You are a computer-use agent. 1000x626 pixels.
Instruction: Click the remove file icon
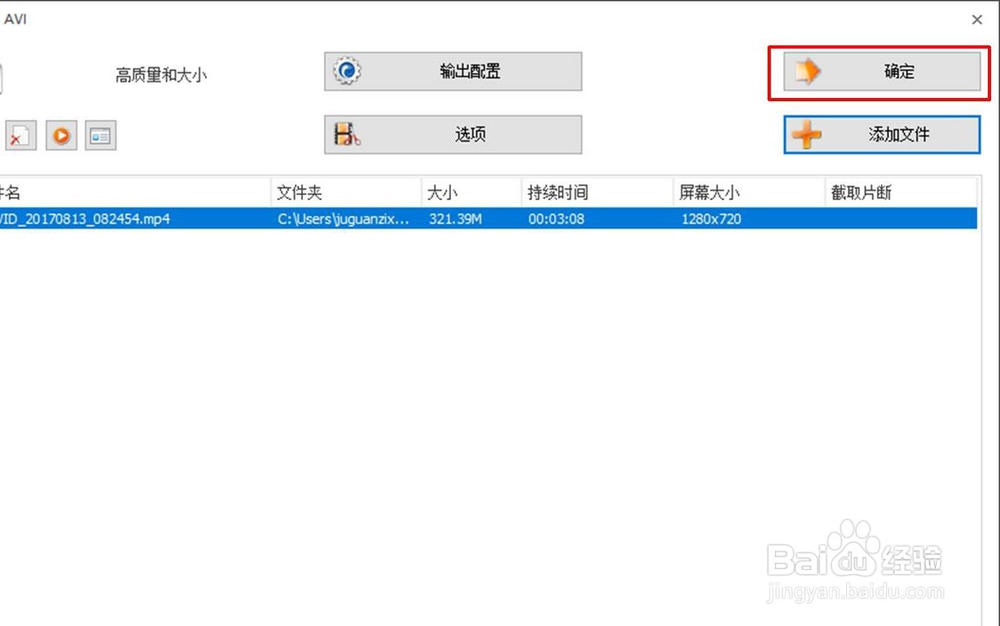20,134
